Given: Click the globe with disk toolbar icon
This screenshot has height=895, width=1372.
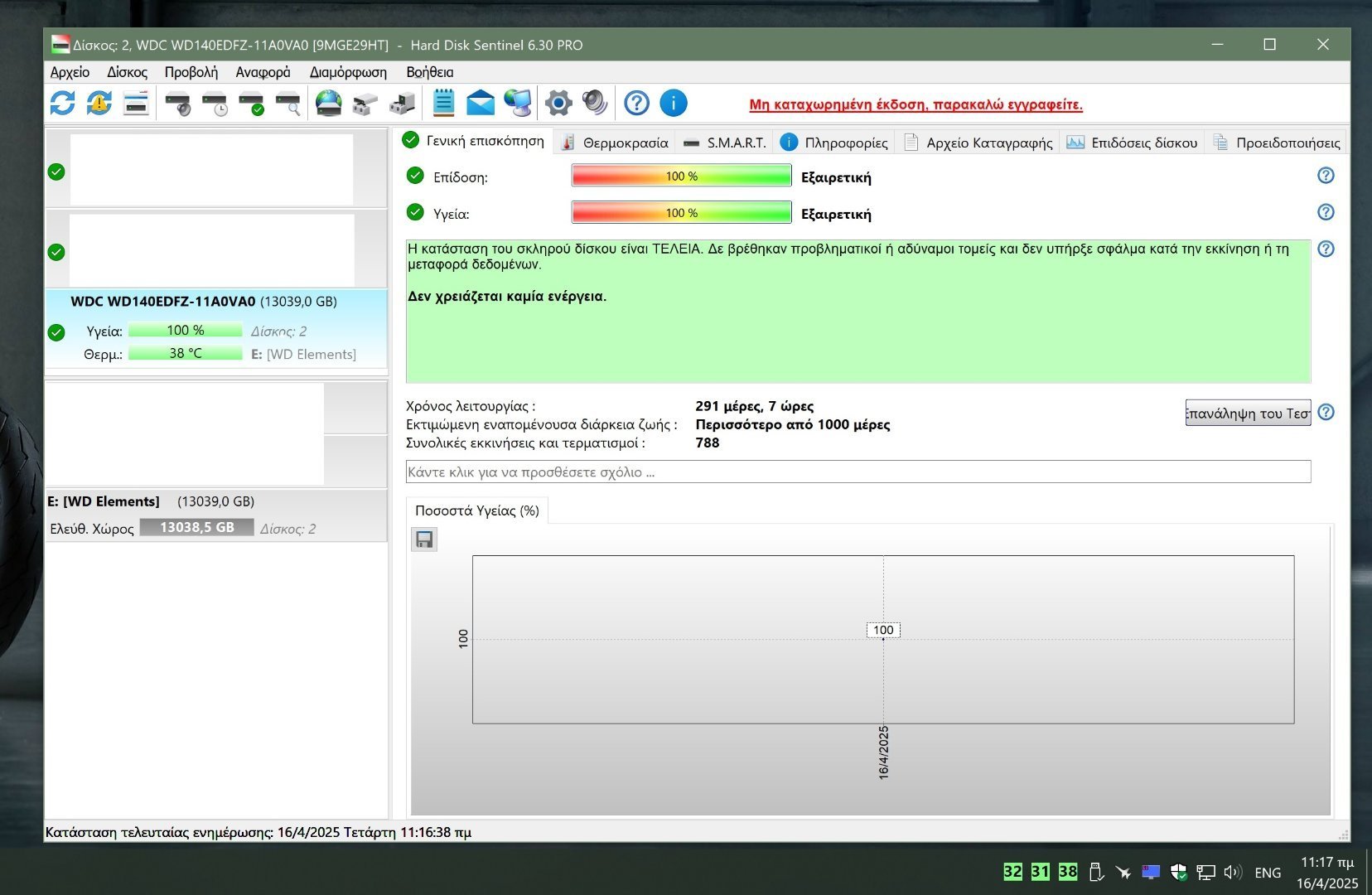Looking at the screenshot, I should point(329,104).
